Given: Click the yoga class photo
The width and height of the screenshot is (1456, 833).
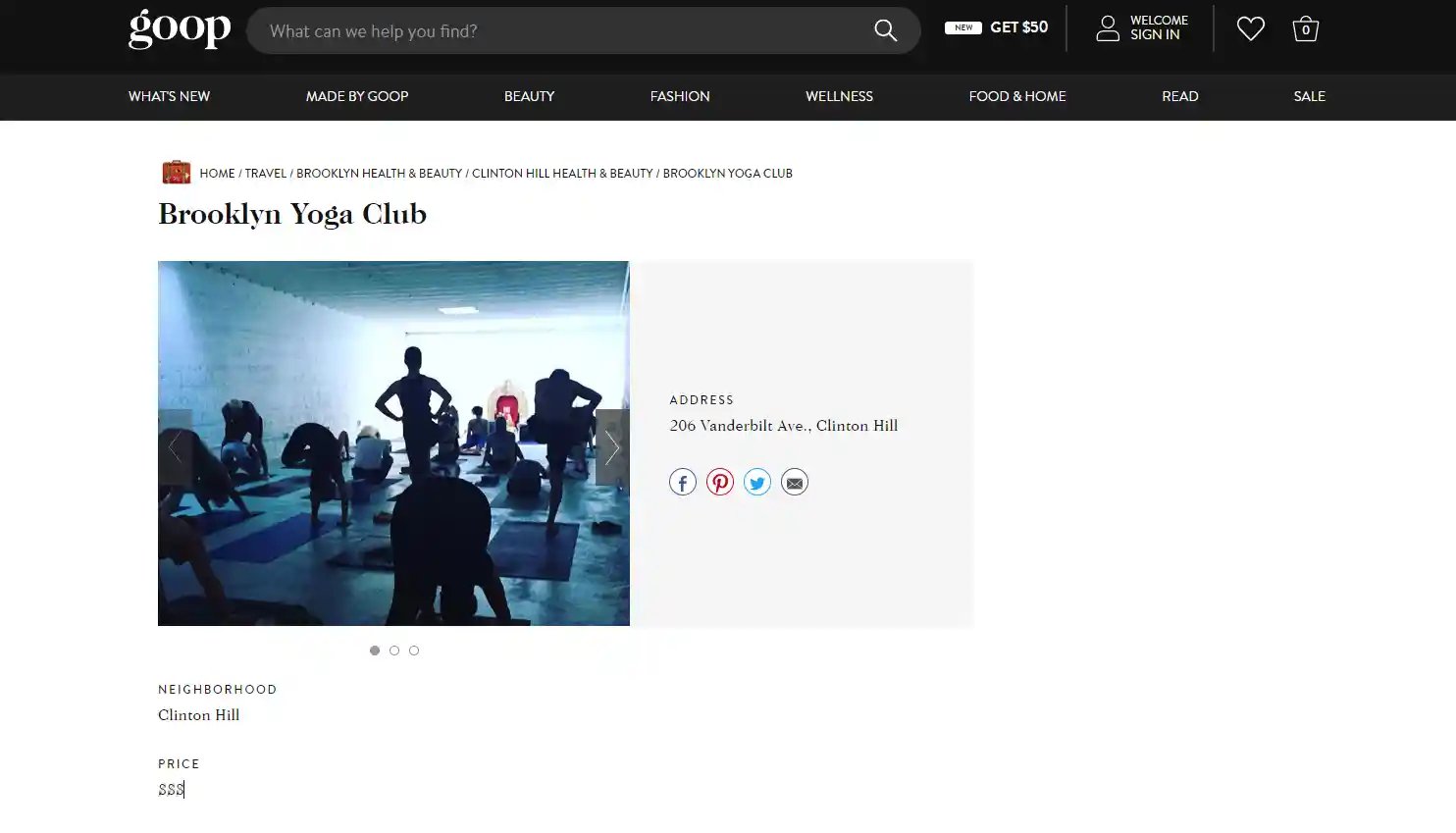Looking at the screenshot, I should click(x=393, y=443).
